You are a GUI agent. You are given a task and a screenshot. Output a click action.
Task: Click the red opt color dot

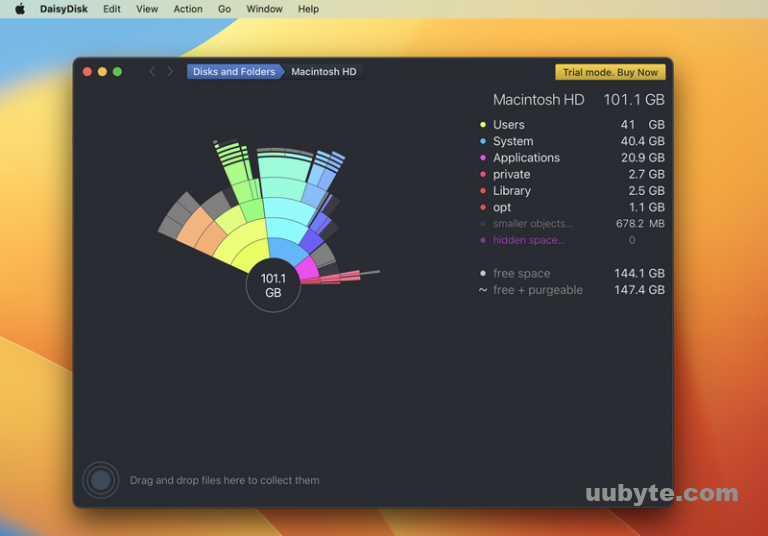click(483, 207)
